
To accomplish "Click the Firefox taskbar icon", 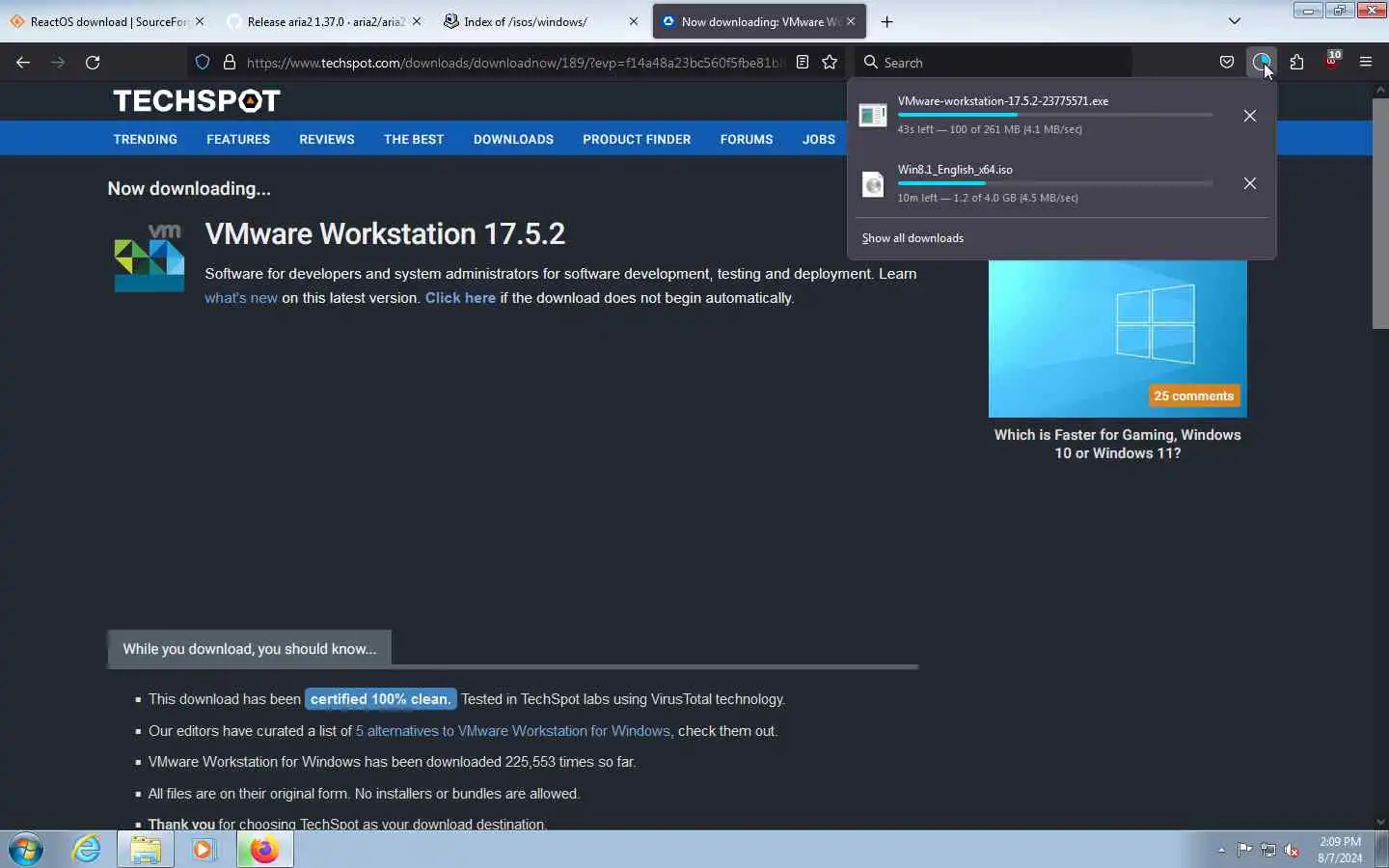I will click(x=264, y=850).
